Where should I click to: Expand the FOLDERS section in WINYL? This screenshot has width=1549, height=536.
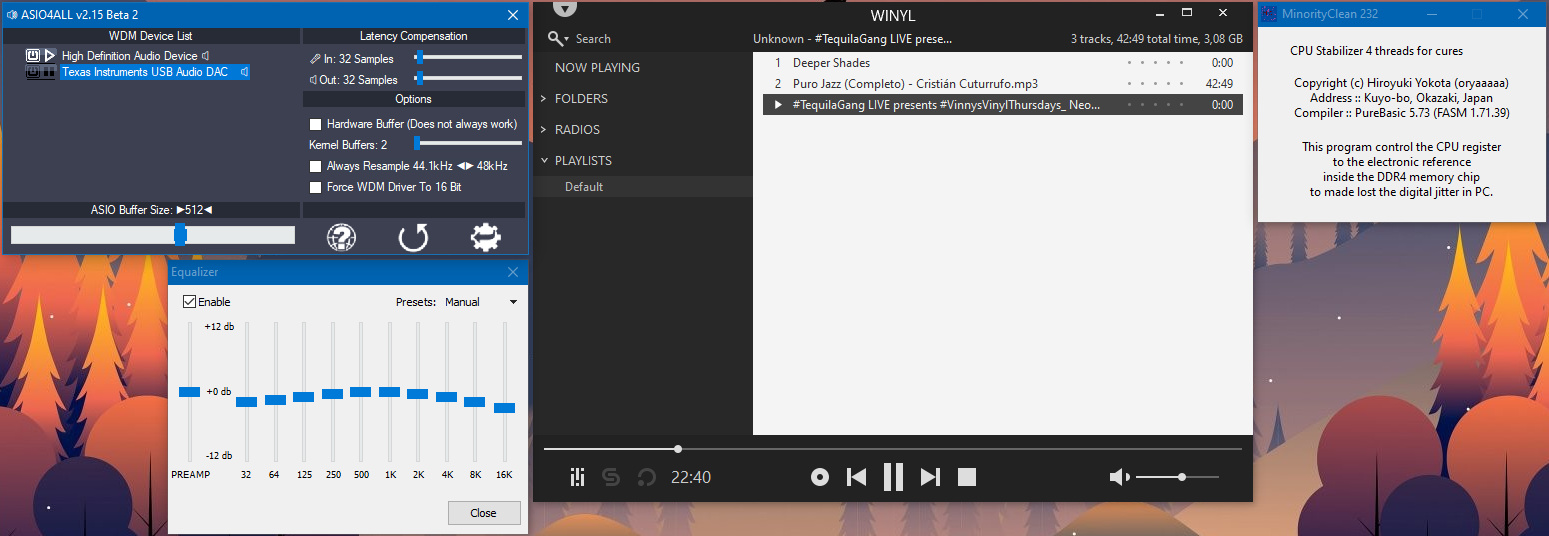pyautogui.click(x=543, y=99)
